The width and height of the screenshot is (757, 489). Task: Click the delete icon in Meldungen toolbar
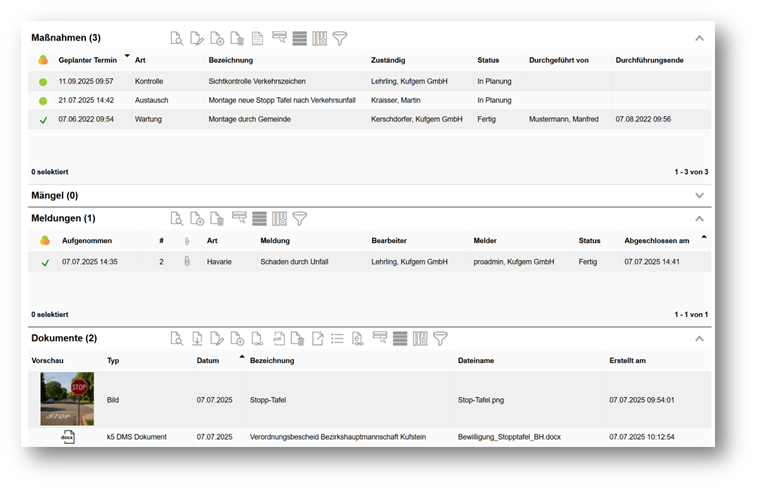click(x=217, y=218)
